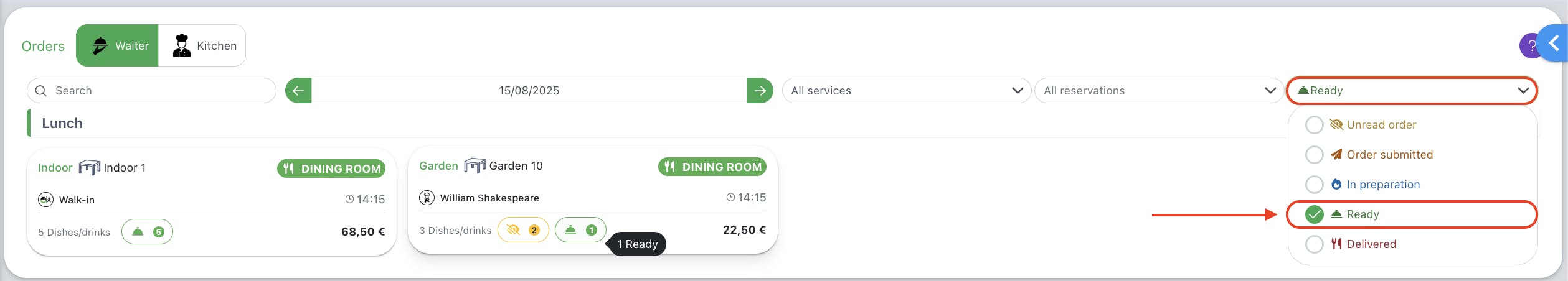
Task: Advance to next date with right arrow
Action: click(x=760, y=91)
